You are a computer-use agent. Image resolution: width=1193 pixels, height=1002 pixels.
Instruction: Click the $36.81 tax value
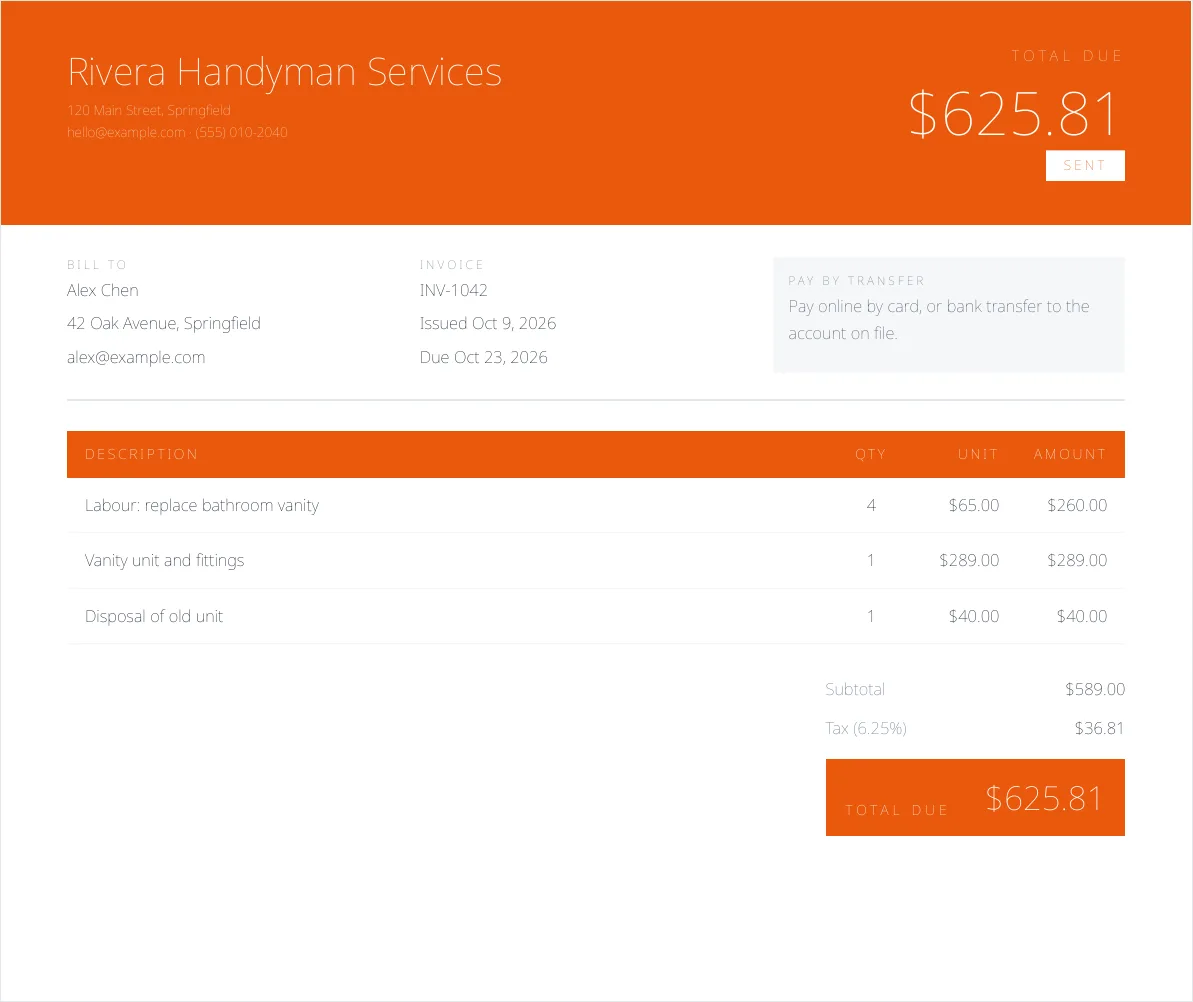[1099, 729]
